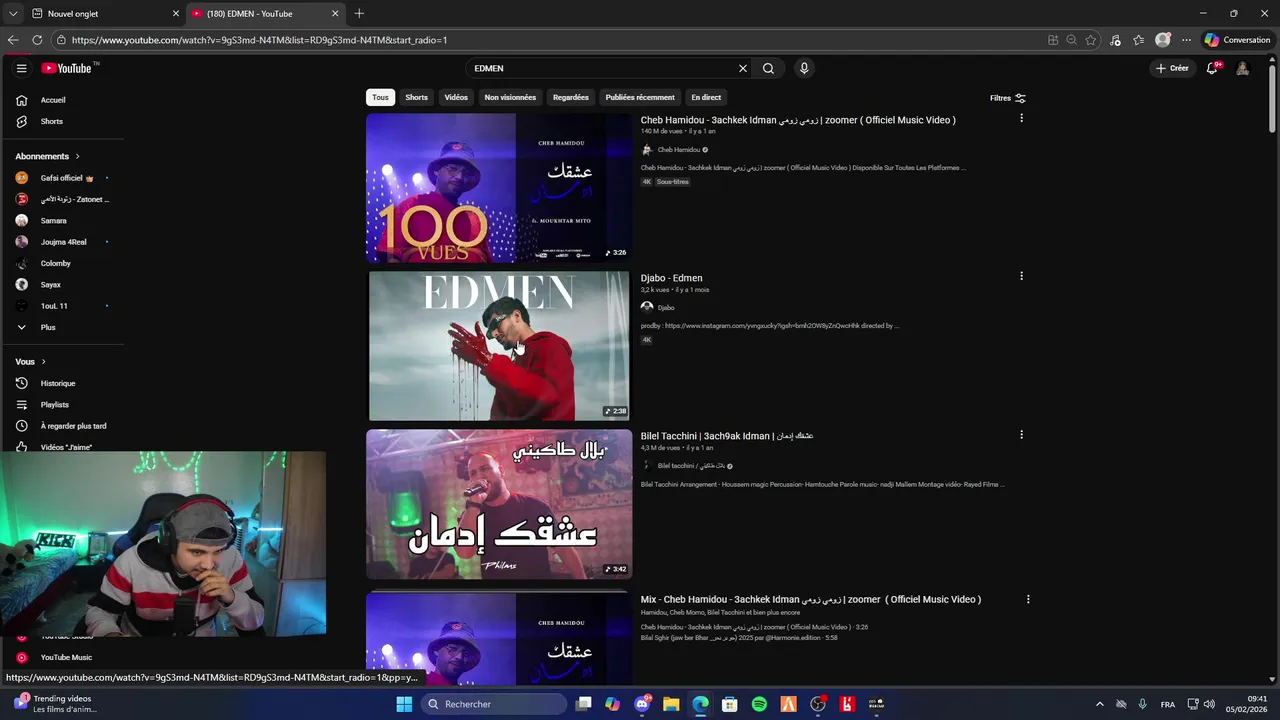
Task: Open Gafsi officiel subscription channel
Action: [x=62, y=178]
